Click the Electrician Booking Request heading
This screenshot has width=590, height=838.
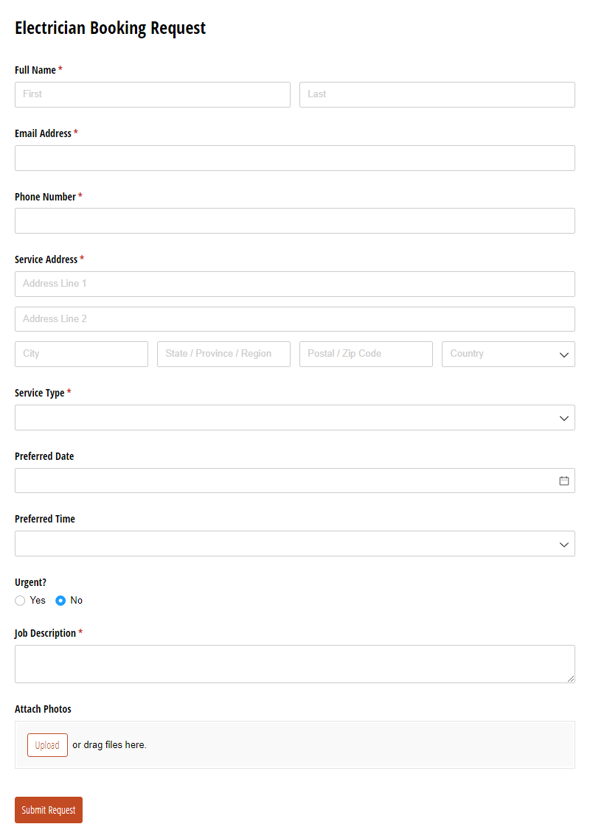pos(110,28)
